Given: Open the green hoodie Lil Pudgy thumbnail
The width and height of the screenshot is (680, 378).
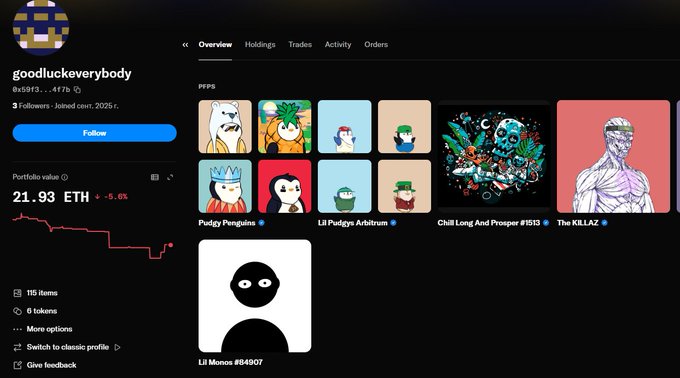Looking at the screenshot, I should click(x=344, y=186).
